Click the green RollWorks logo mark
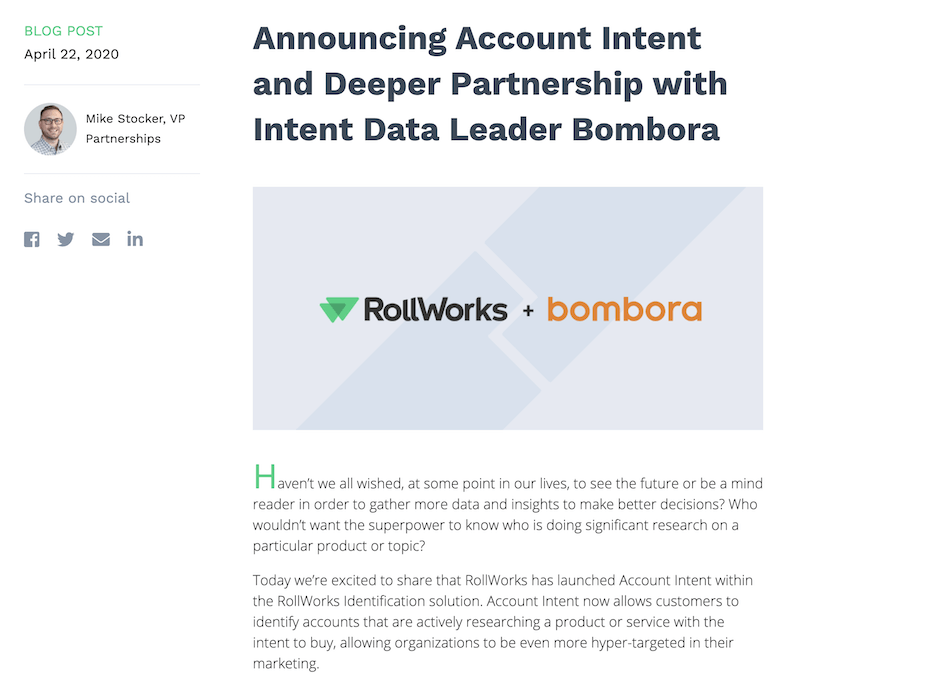Screen dimensions: 932x684 (338, 310)
